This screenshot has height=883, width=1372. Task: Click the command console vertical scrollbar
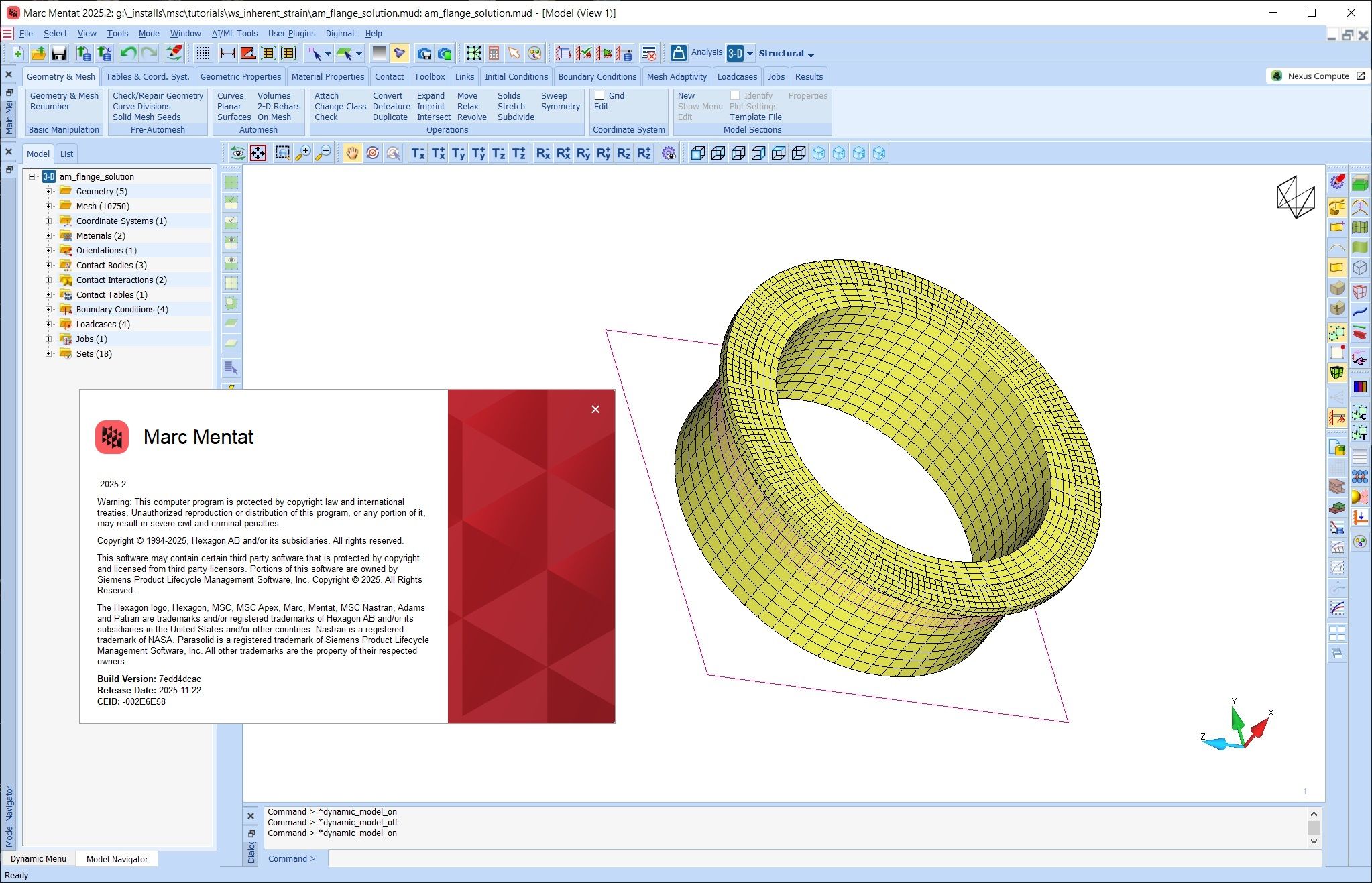(1314, 827)
